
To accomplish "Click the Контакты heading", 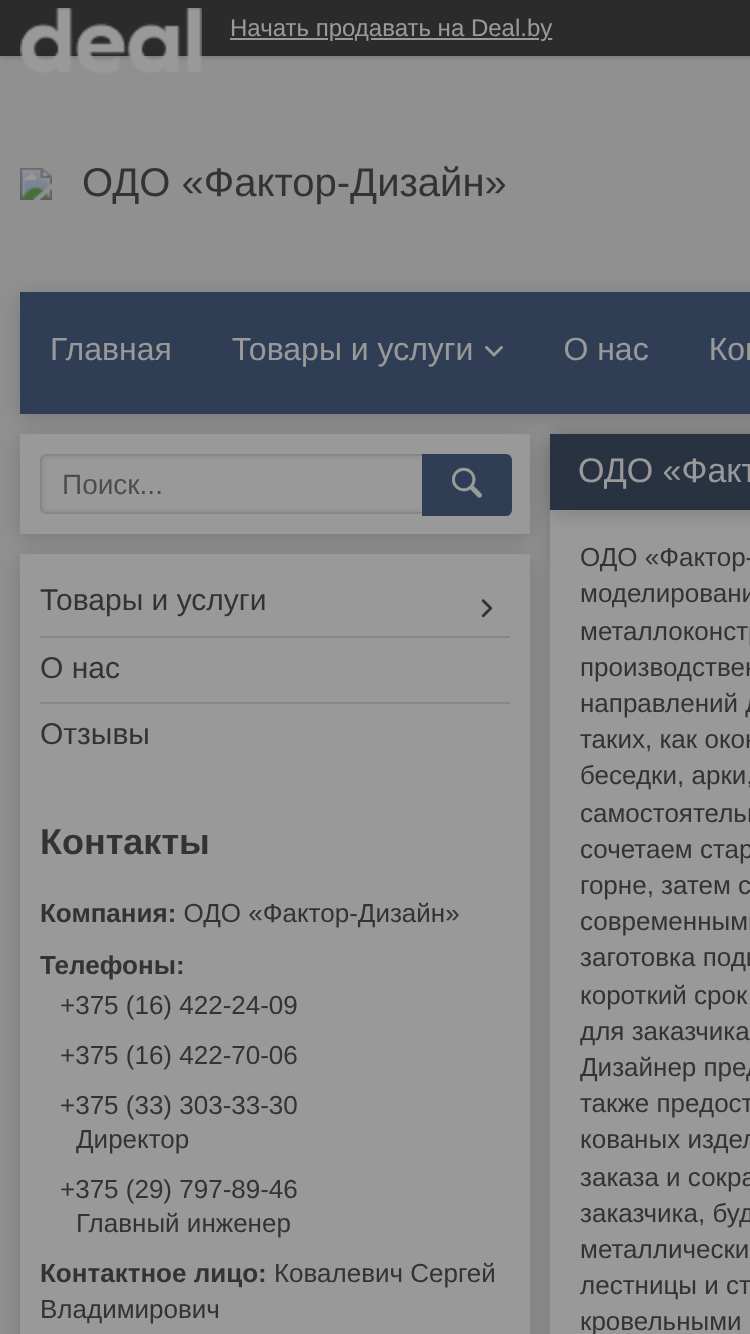I will 125,843.
